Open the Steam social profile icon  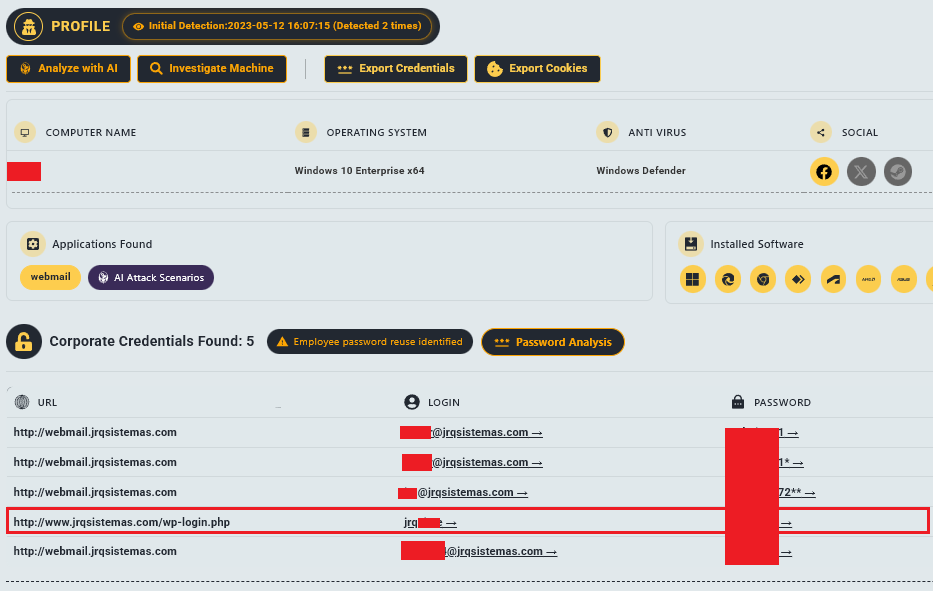(x=897, y=171)
